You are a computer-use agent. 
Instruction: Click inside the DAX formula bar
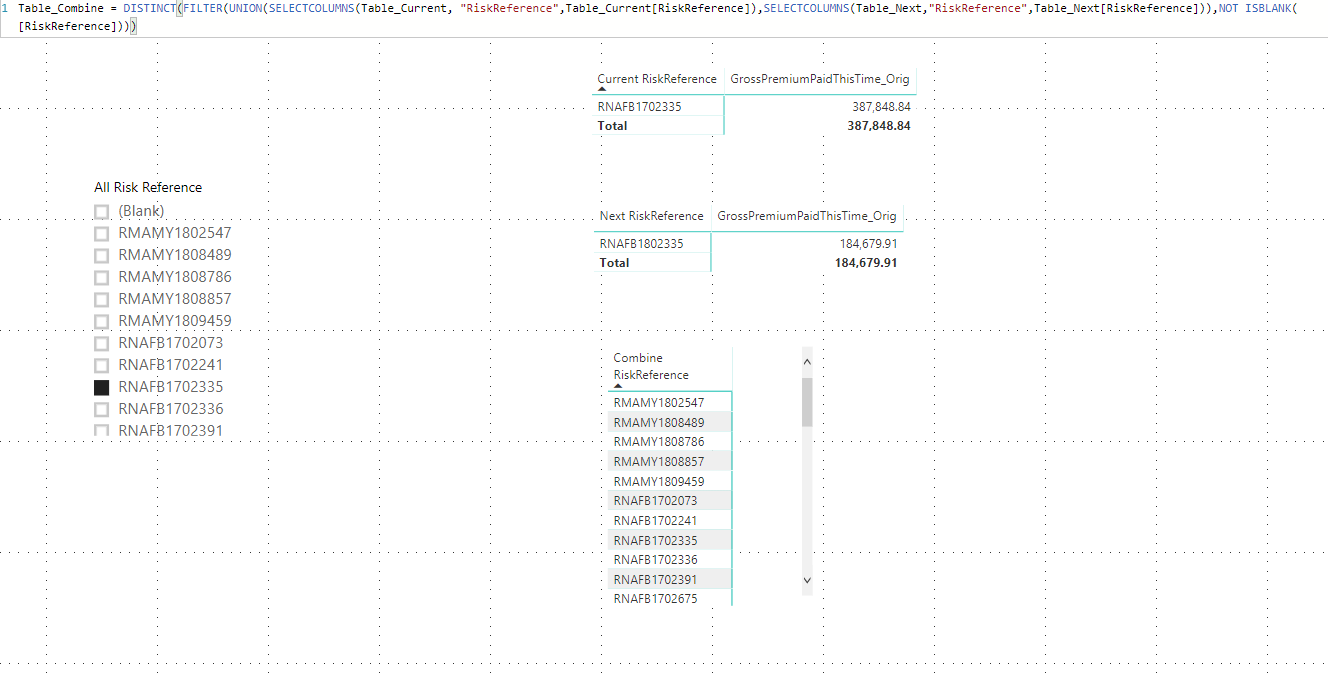(x=664, y=18)
